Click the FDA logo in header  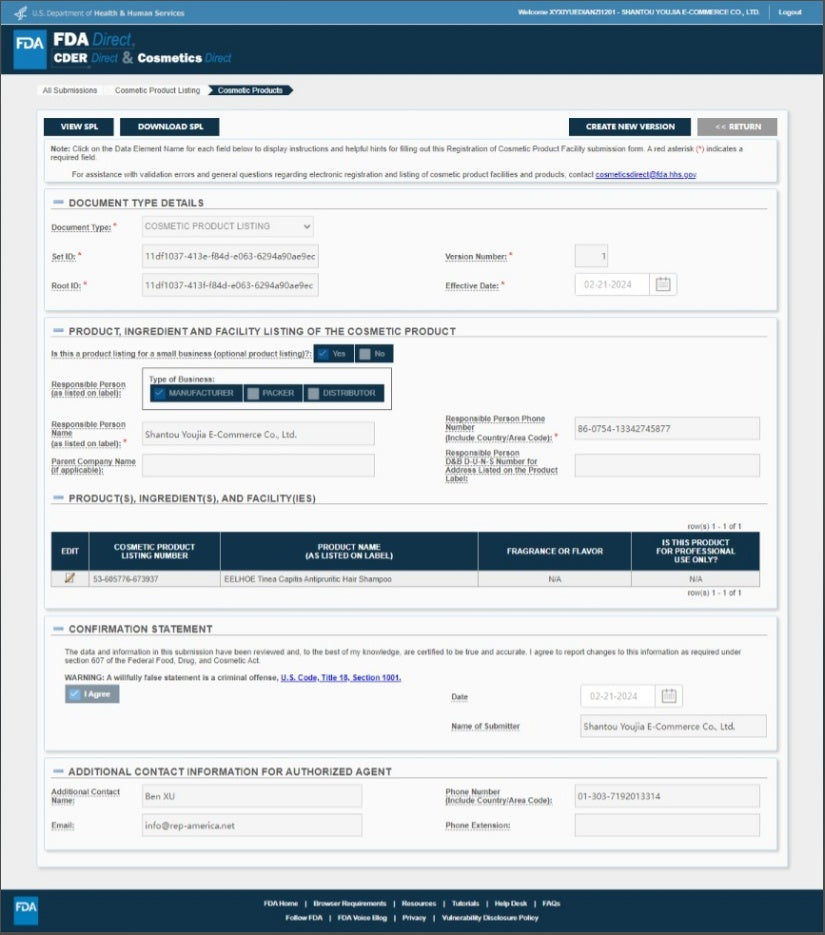(29, 50)
